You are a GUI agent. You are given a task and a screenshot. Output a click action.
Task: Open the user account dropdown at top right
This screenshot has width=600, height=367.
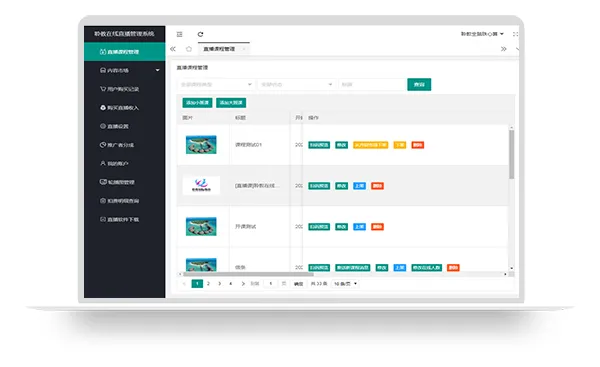point(482,34)
